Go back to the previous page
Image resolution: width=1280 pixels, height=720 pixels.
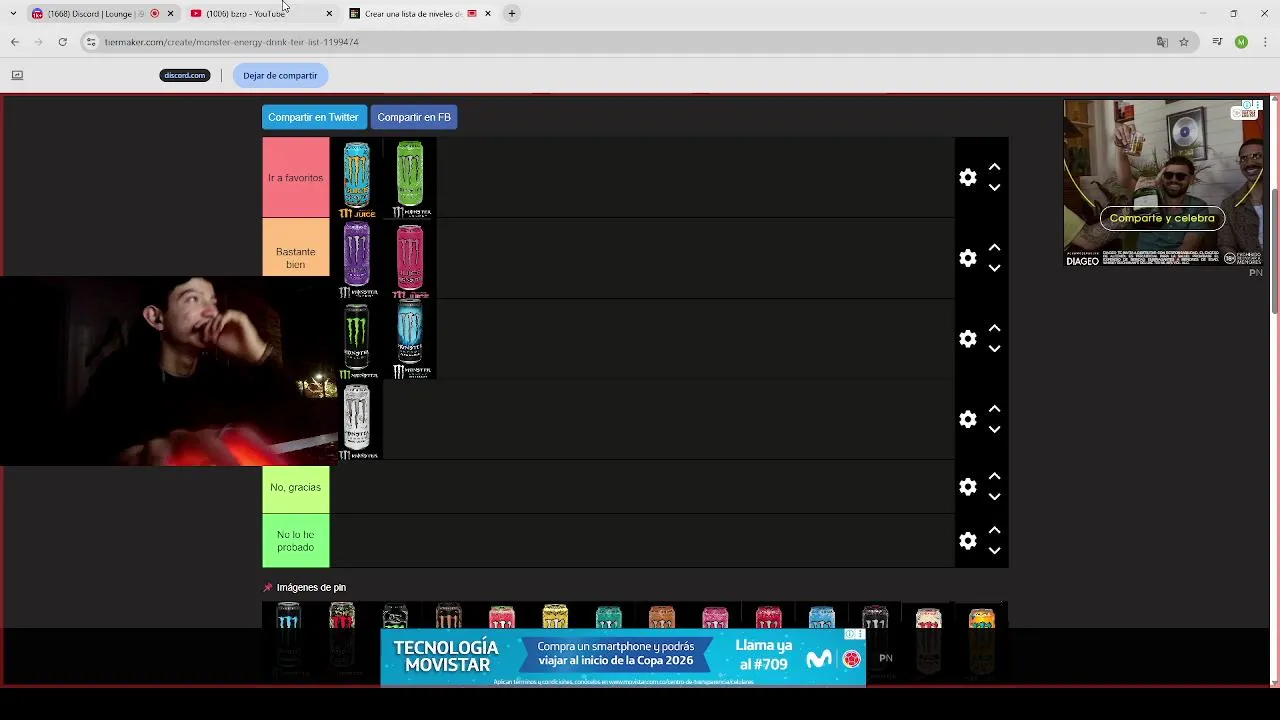click(14, 42)
